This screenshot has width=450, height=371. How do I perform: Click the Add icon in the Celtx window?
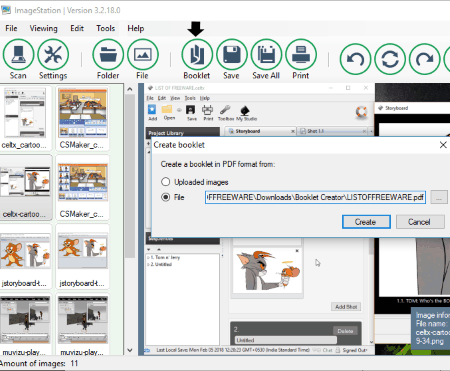click(152, 112)
